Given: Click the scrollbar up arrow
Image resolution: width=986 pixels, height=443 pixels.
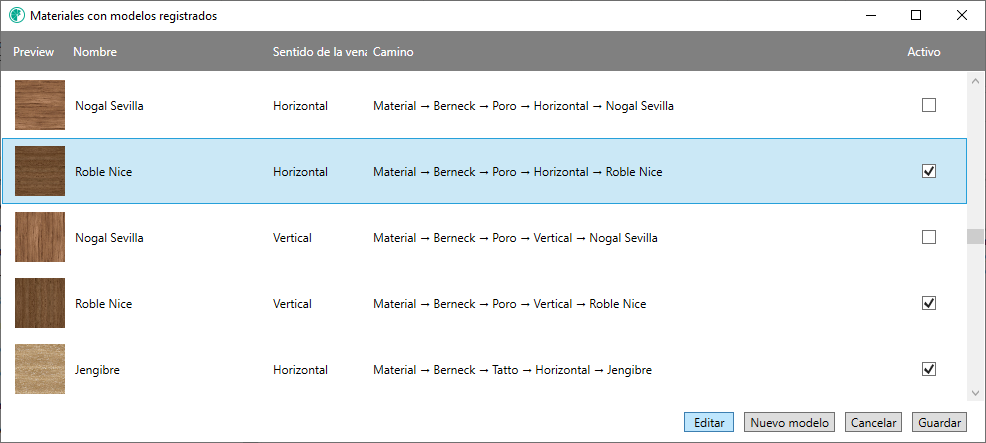Looking at the screenshot, I should [976, 81].
